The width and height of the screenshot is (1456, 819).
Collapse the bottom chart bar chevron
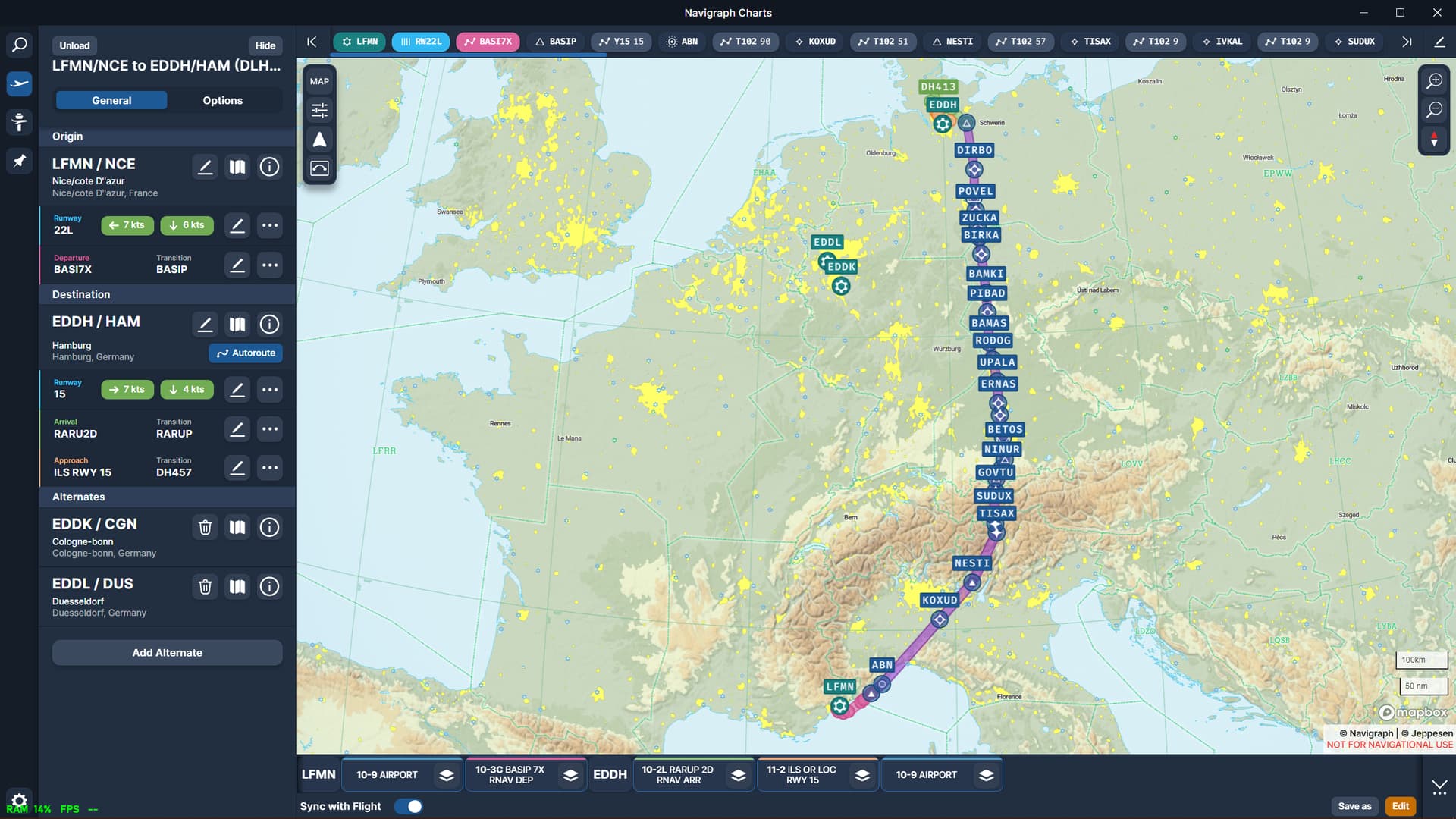pos(1439,787)
